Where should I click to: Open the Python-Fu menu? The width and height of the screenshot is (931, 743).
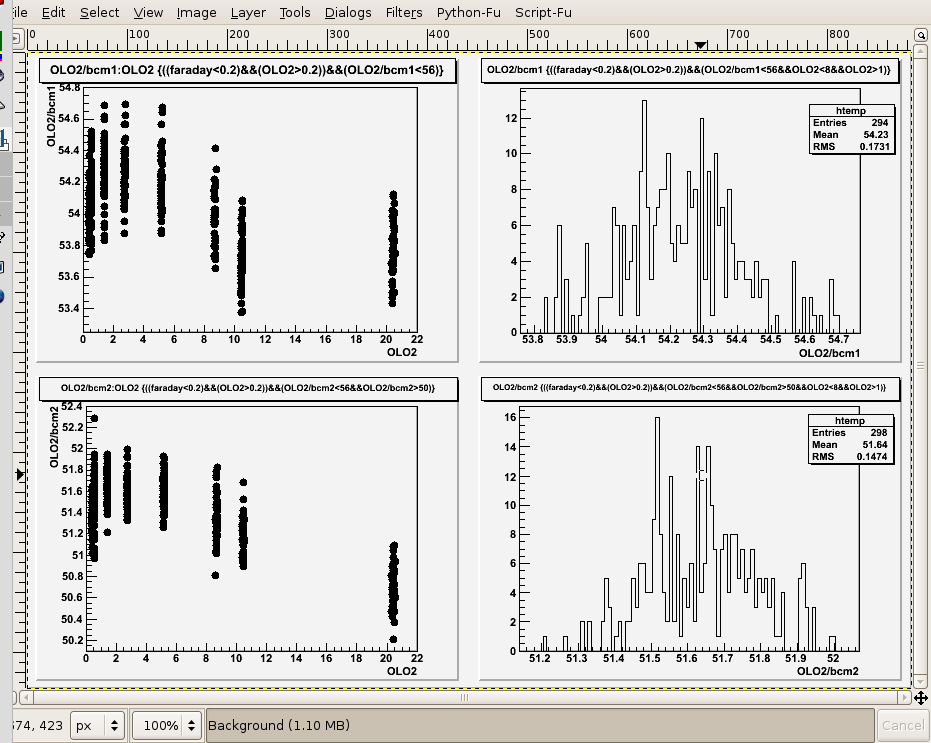[x=468, y=12]
